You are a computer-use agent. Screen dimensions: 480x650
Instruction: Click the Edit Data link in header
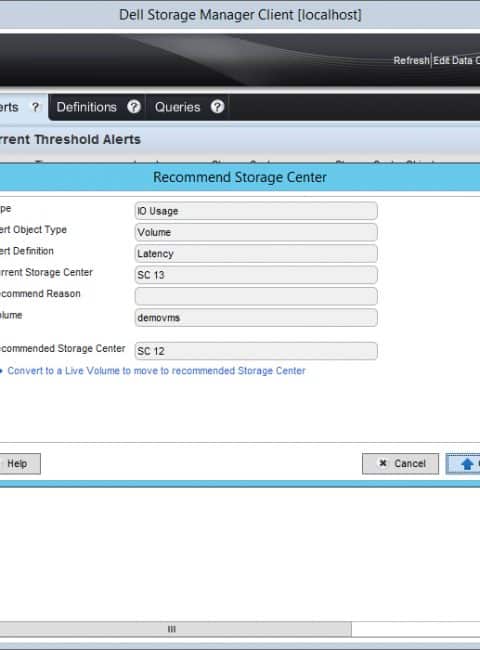coord(456,61)
